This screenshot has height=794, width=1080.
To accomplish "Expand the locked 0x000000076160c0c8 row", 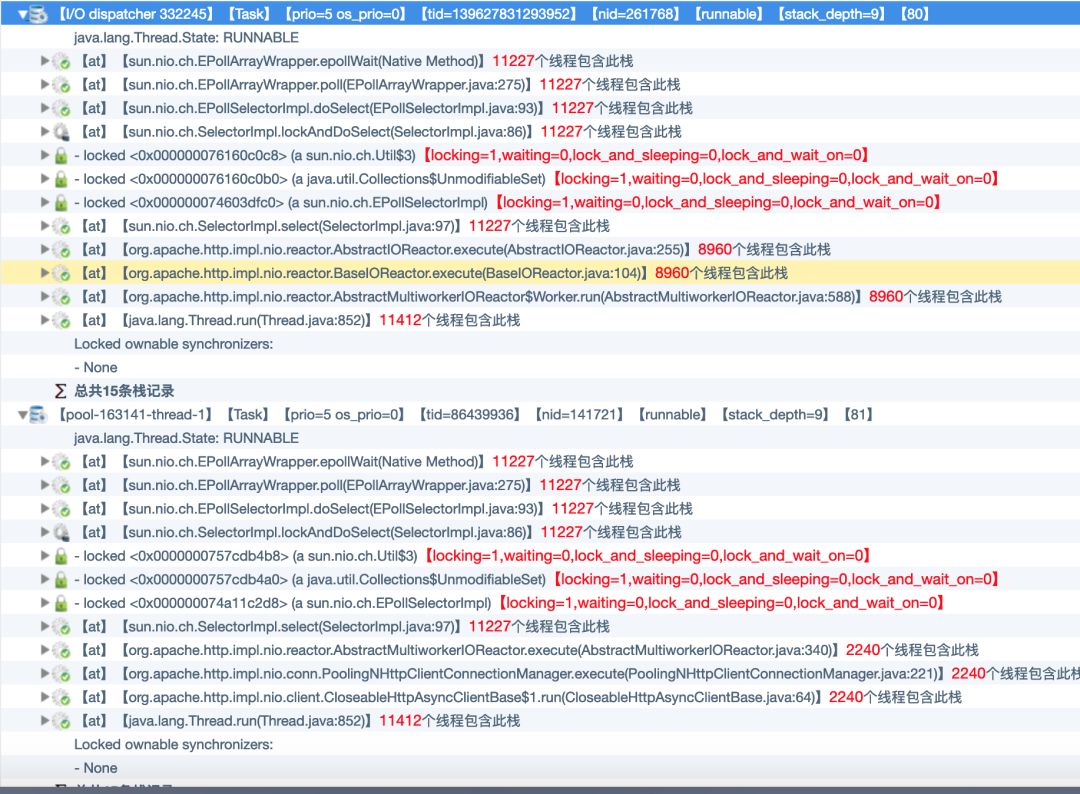I will [x=45, y=155].
